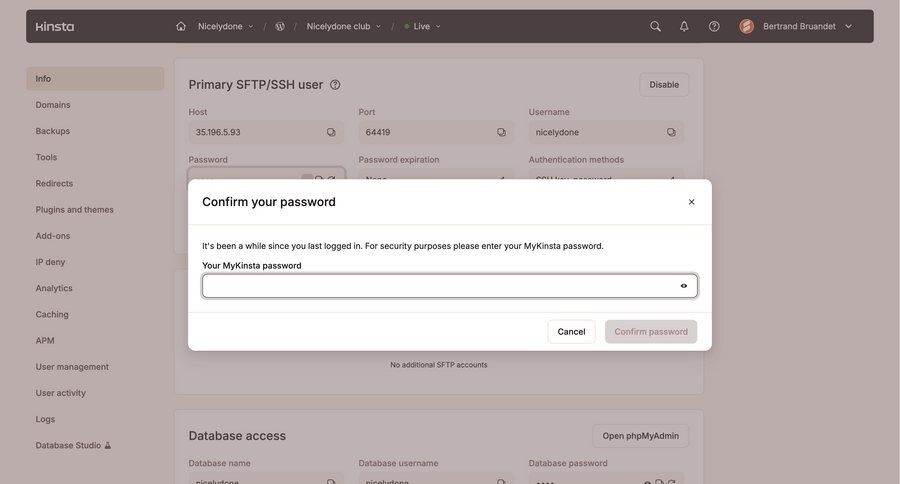Click the Host field 35.196.5.93
Viewport: 900px width, 484px height.
[266, 132]
